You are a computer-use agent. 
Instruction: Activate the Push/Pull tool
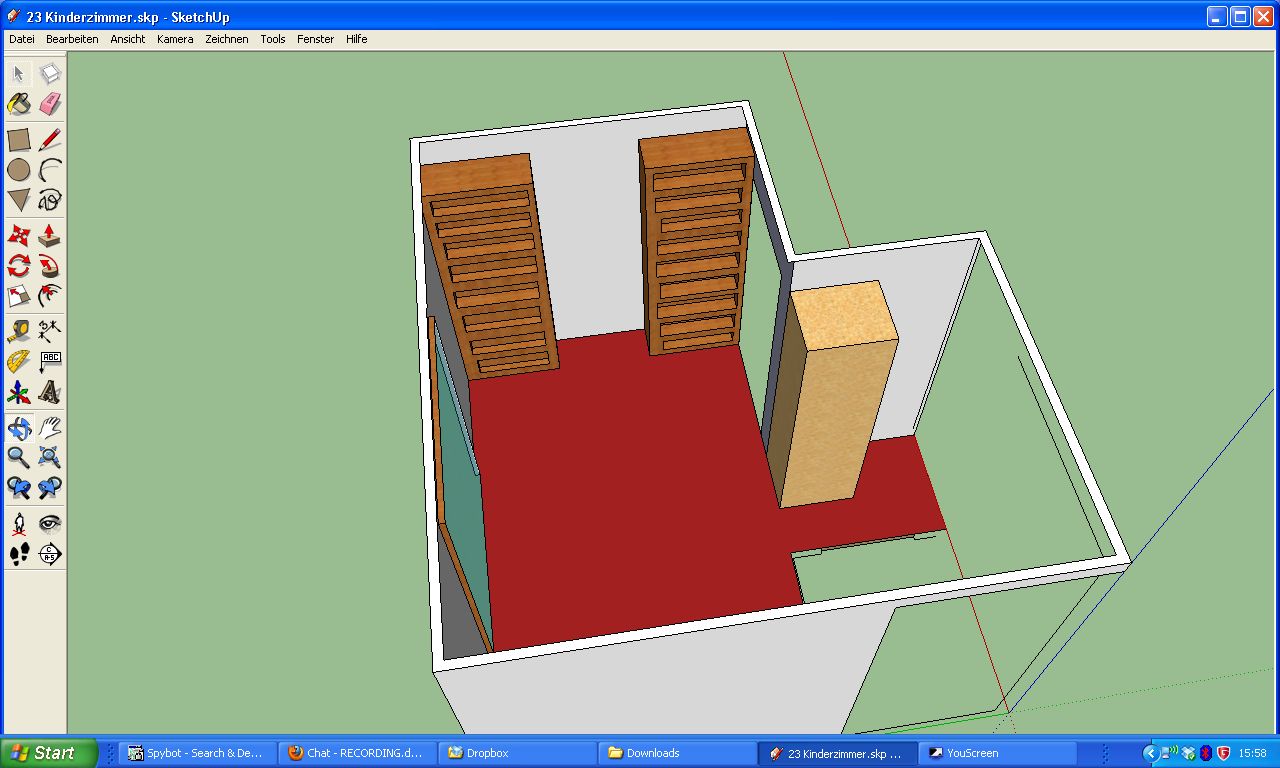50,236
